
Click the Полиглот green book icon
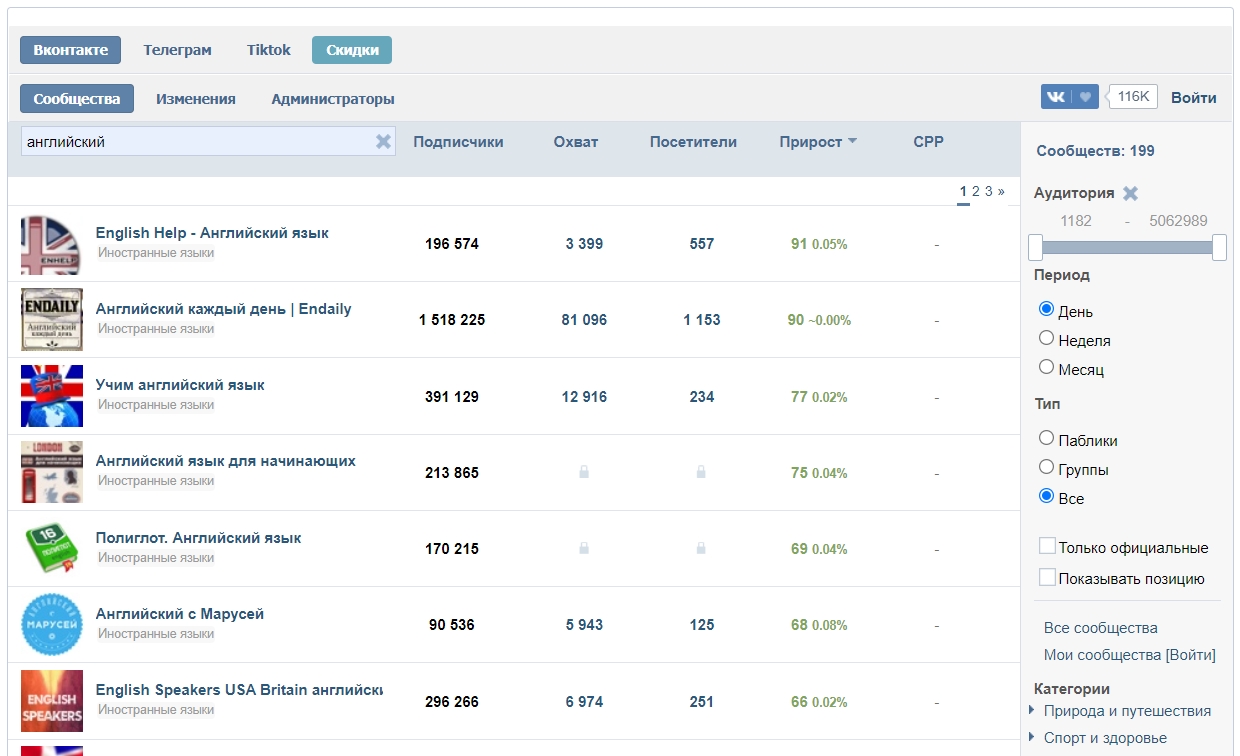pos(52,549)
